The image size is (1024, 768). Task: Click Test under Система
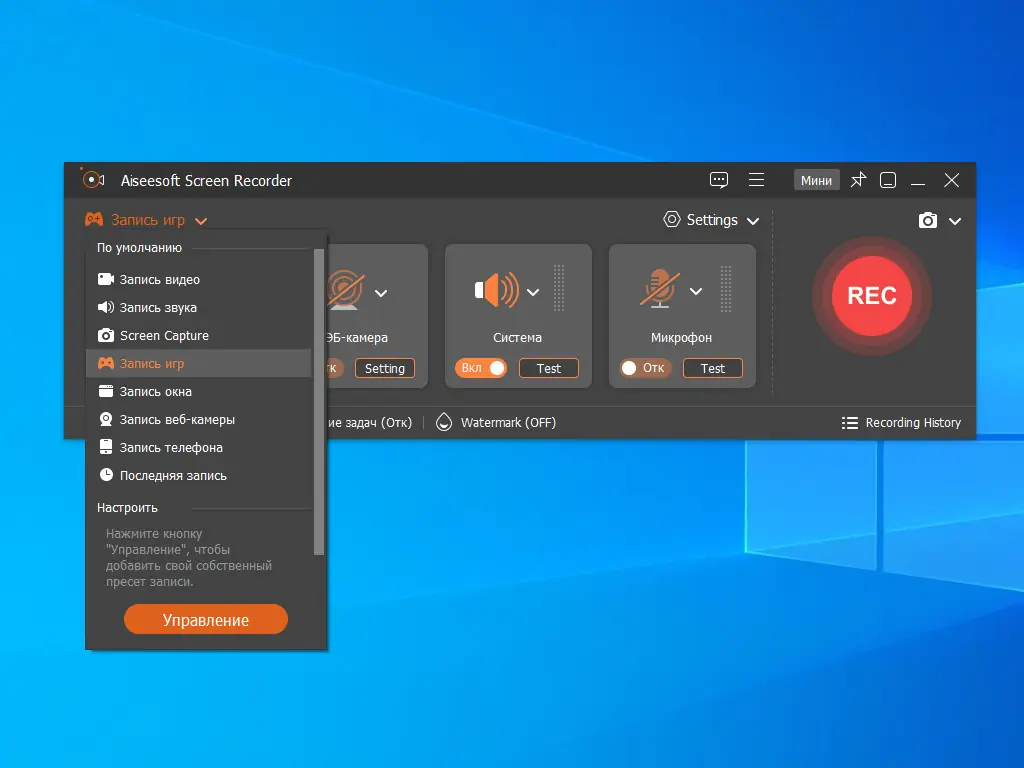coord(549,368)
